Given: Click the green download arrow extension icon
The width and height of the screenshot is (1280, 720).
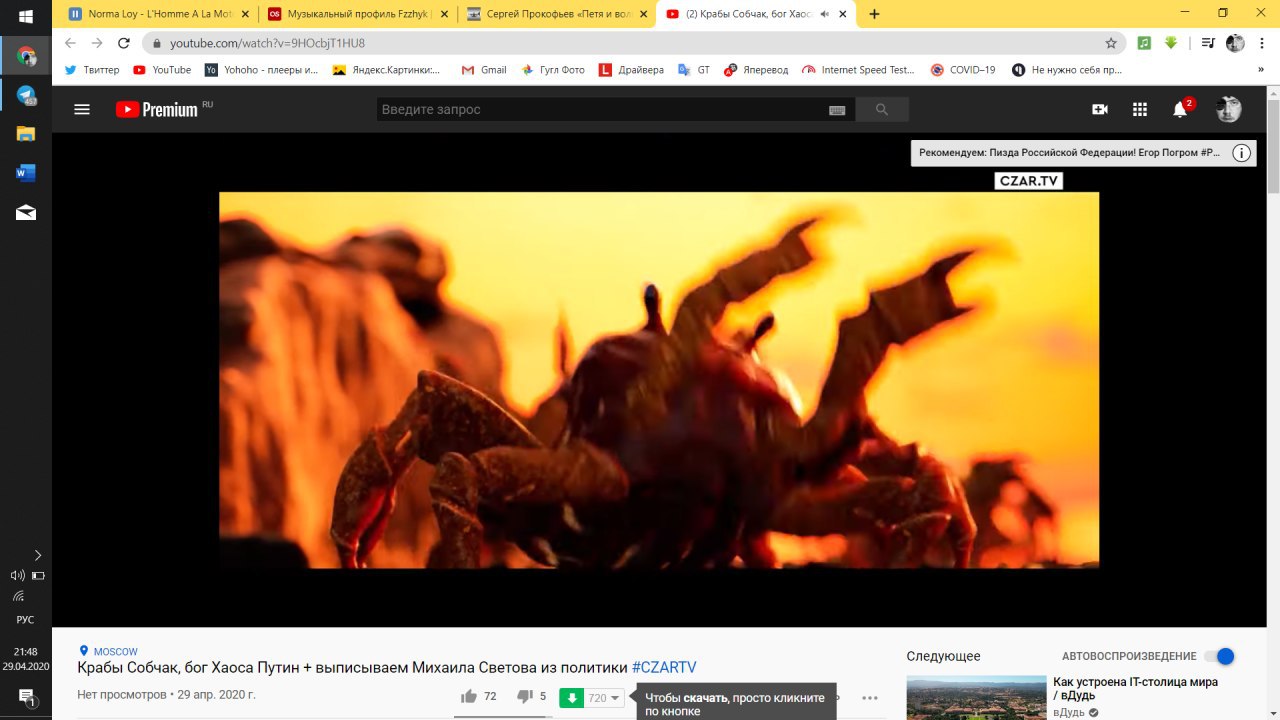Looking at the screenshot, I should [x=1171, y=43].
